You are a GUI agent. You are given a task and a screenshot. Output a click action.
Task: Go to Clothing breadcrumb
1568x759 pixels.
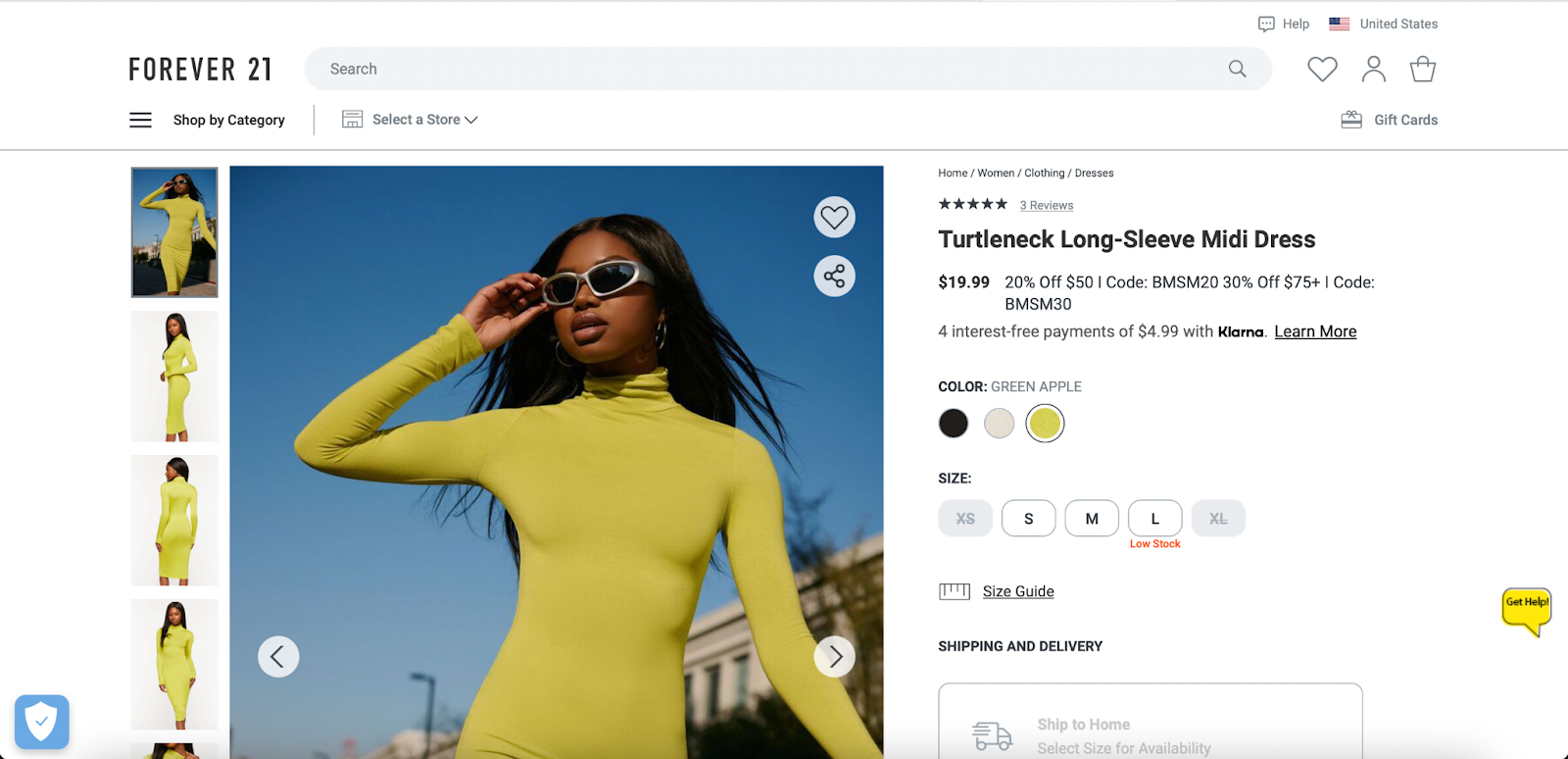coord(1045,173)
